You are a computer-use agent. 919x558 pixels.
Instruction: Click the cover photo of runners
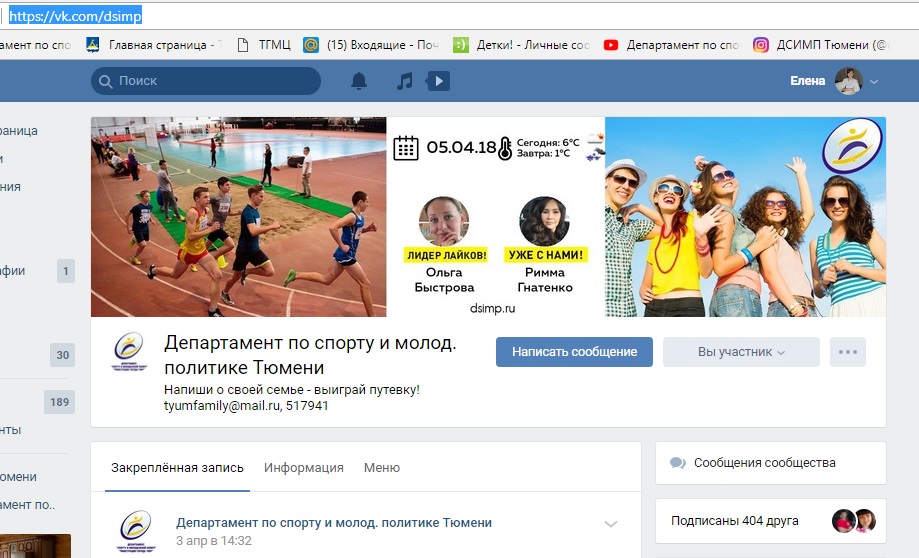(x=239, y=217)
